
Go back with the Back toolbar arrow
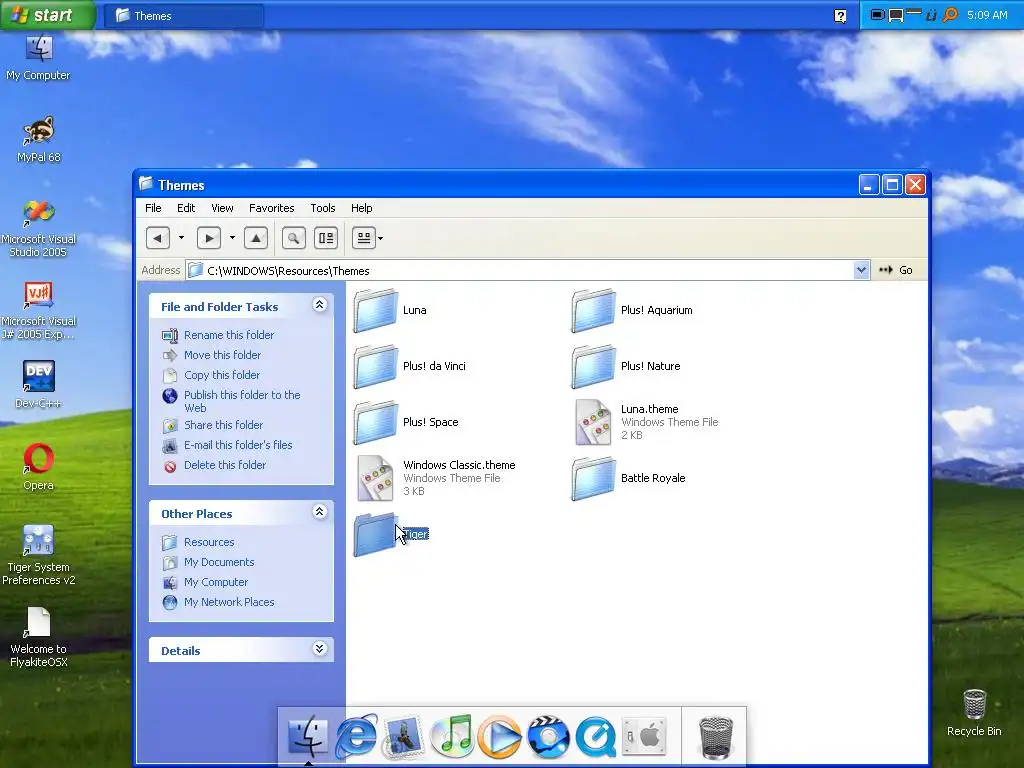tap(157, 238)
